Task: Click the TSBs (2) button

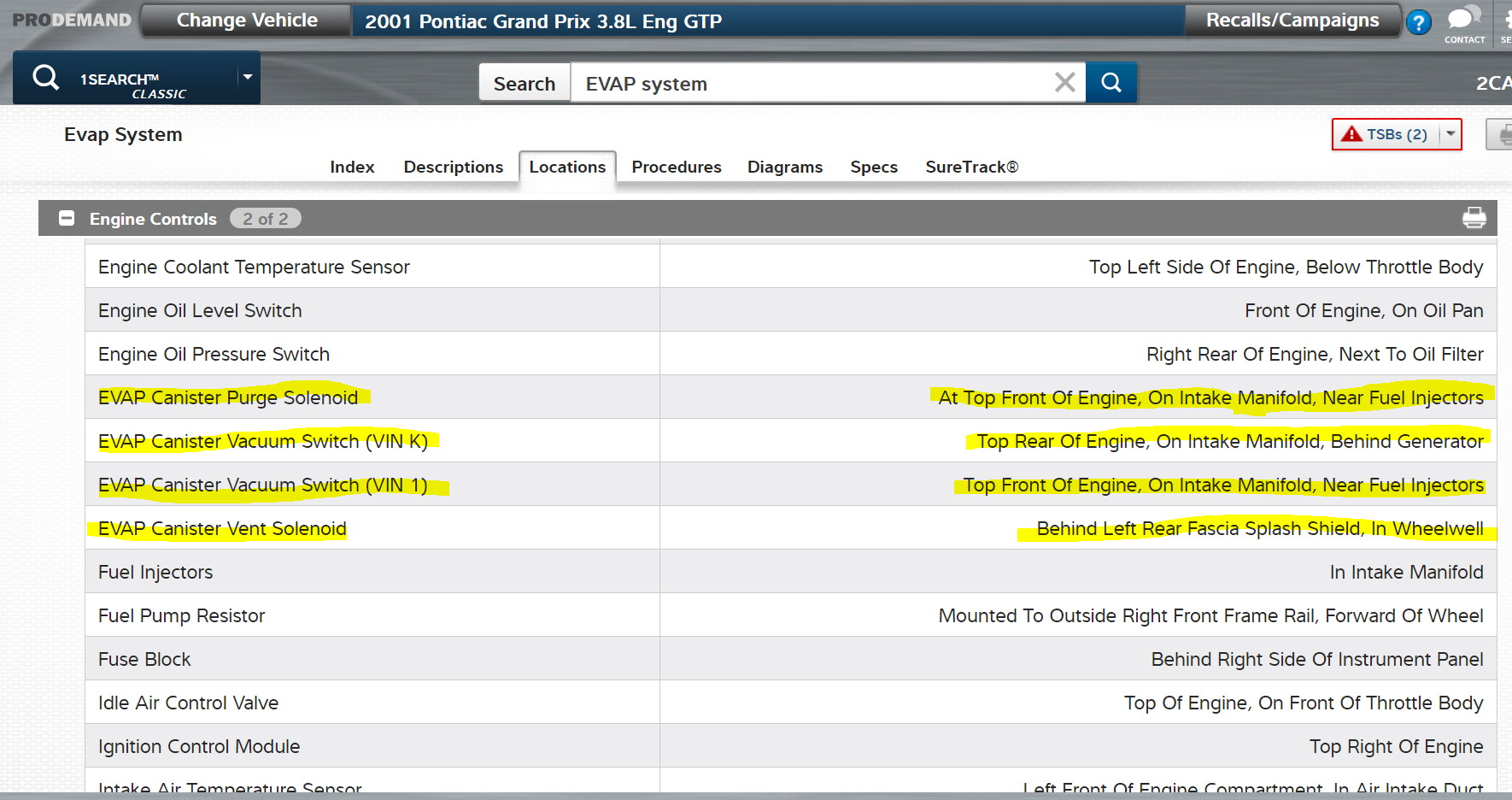Action: click(1397, 134)
